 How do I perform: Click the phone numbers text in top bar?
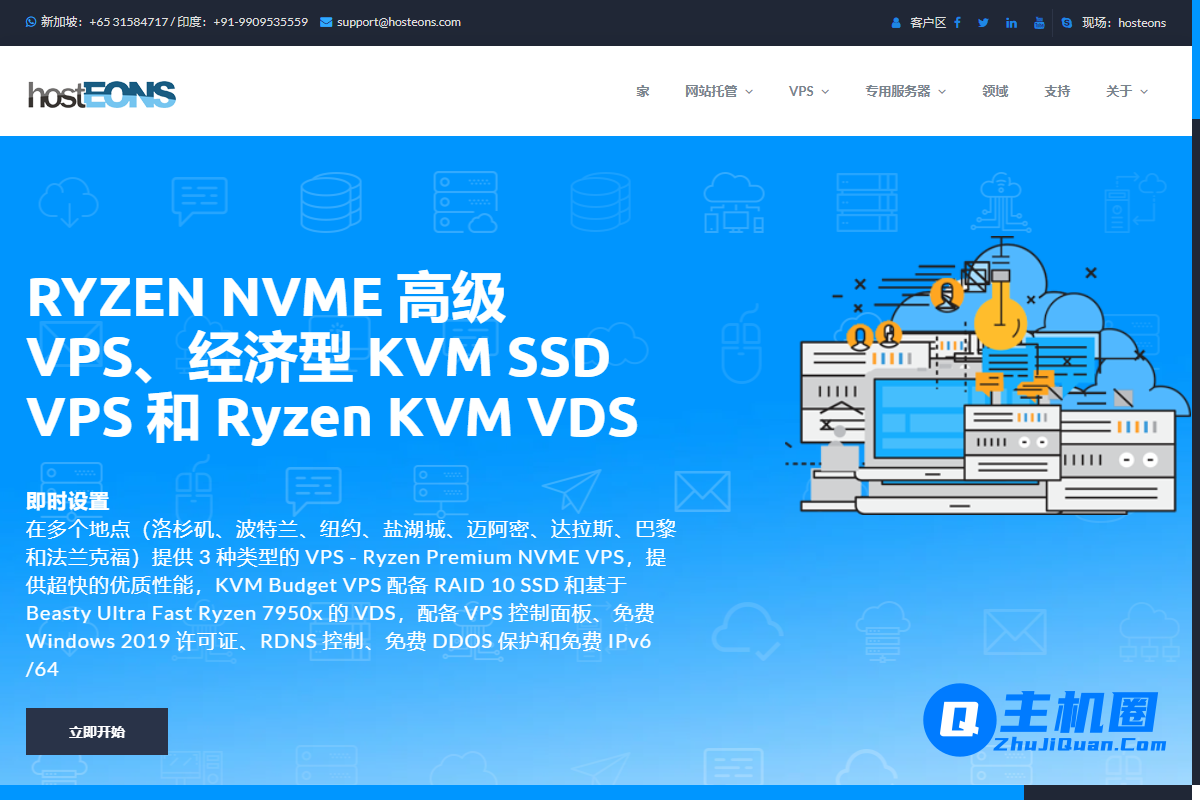point(174,22)
